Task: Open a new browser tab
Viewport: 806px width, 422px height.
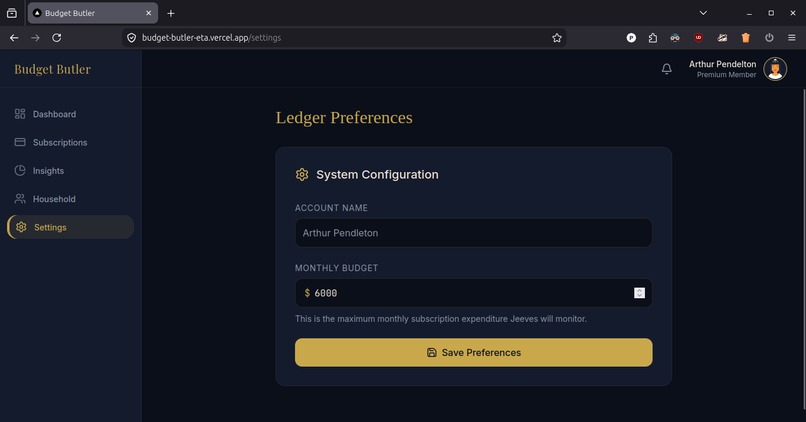Action: point(171,13)
